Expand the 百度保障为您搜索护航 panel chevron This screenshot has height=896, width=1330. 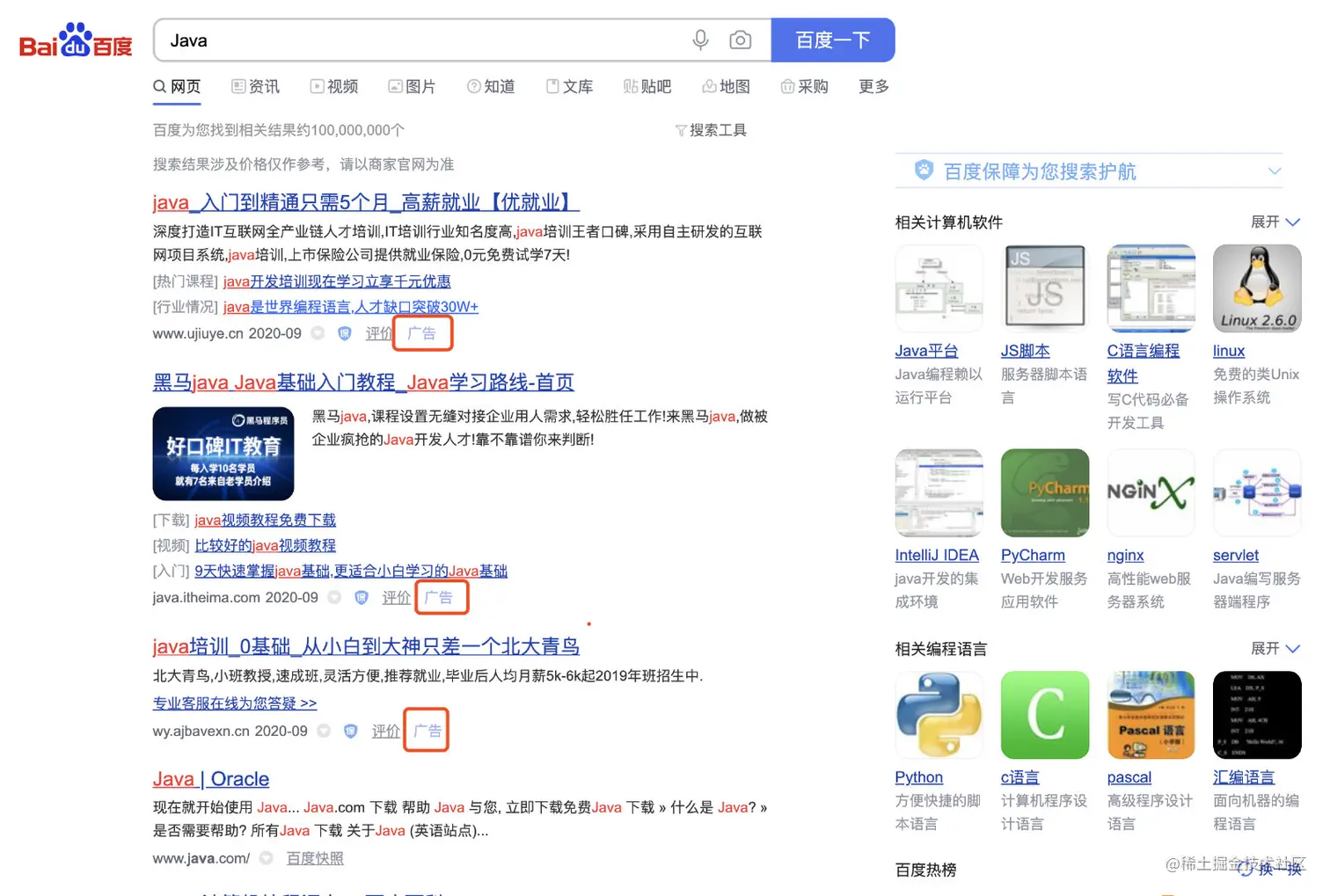[1275, 171]
